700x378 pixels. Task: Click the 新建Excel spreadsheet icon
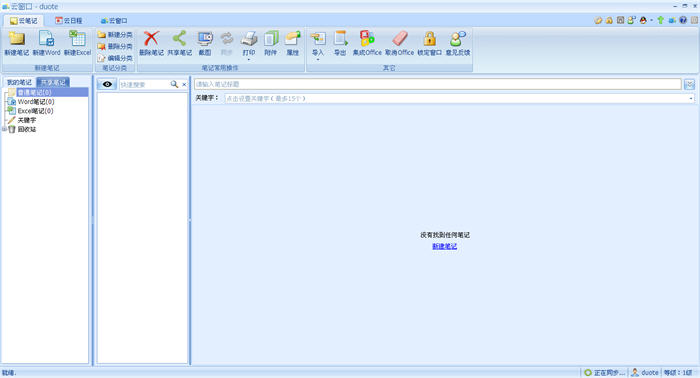[77, 43]
